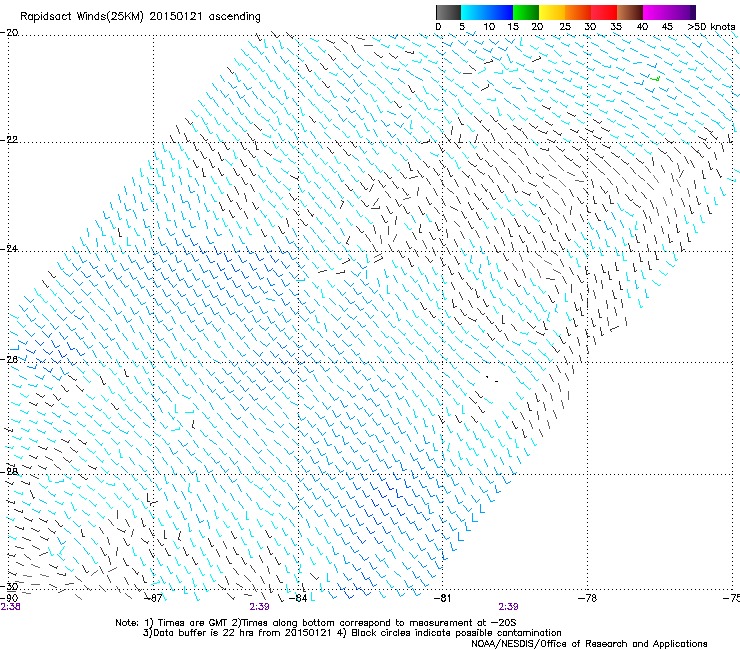Click the lone green wind barb
Viewport: 740px width, 650px height.
[655, 79]
